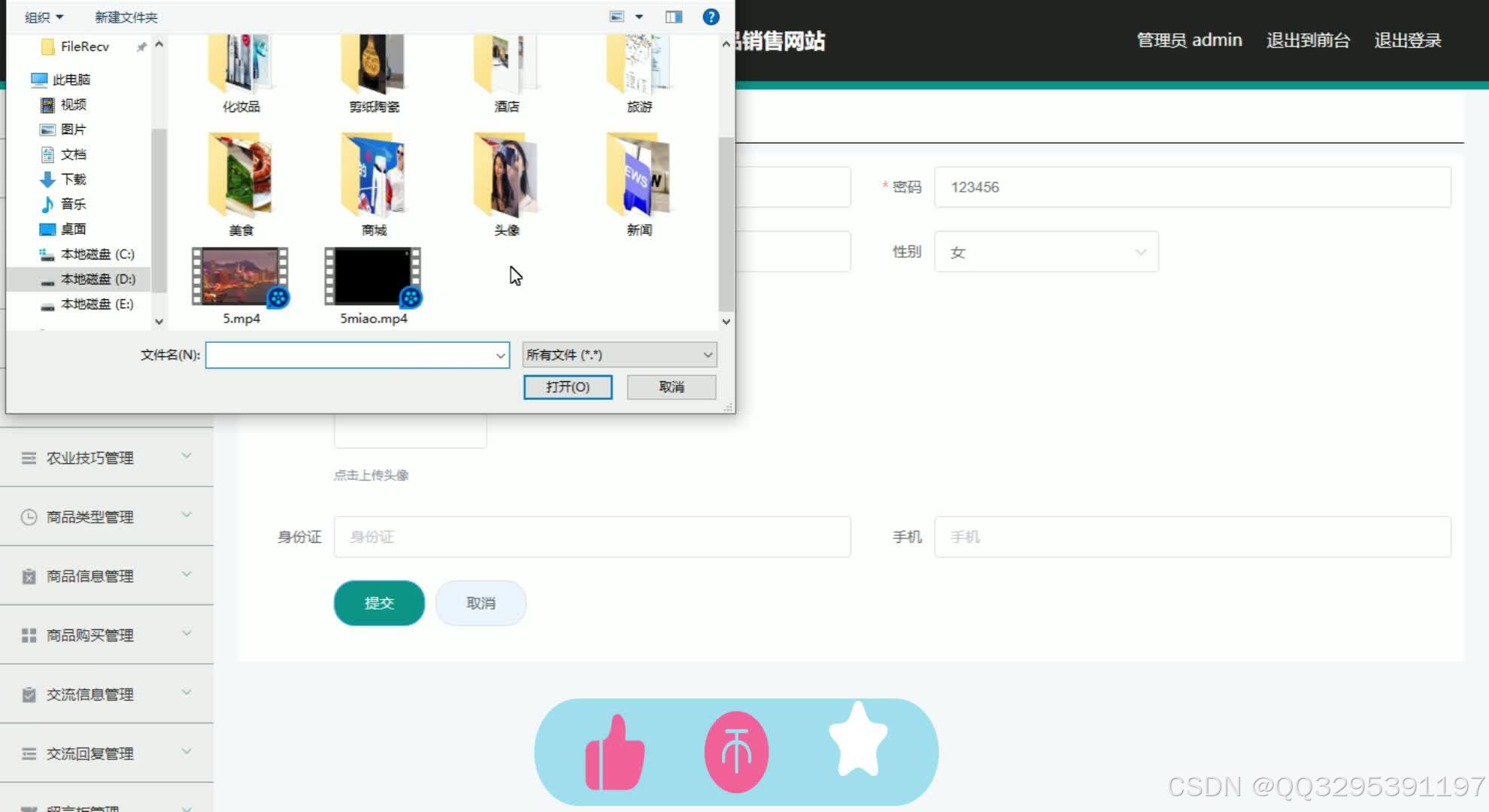Click 管理员 admin in header
1489x812 pixels.
click(1189, 40)
